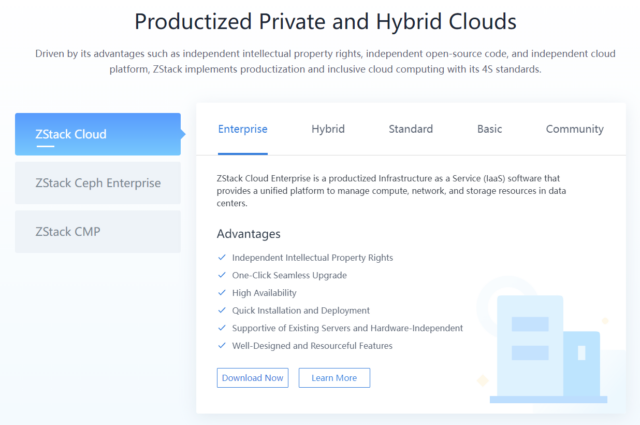The width and height of the screenshot is (640, 425).
Task: Select the ZStack Cloud product tab
Action: 98,134
